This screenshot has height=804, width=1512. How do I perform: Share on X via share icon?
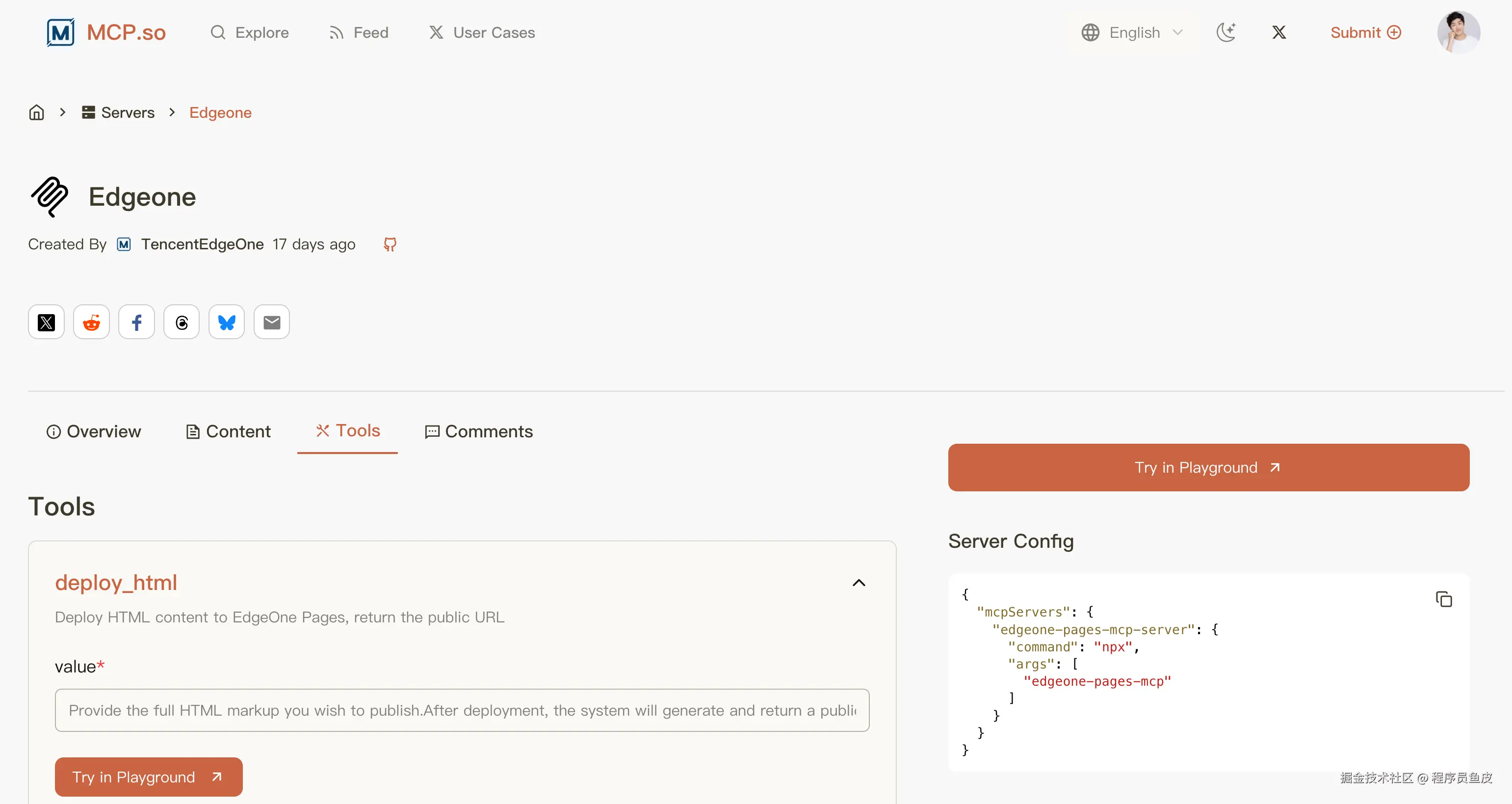click(x=46, y=322)
